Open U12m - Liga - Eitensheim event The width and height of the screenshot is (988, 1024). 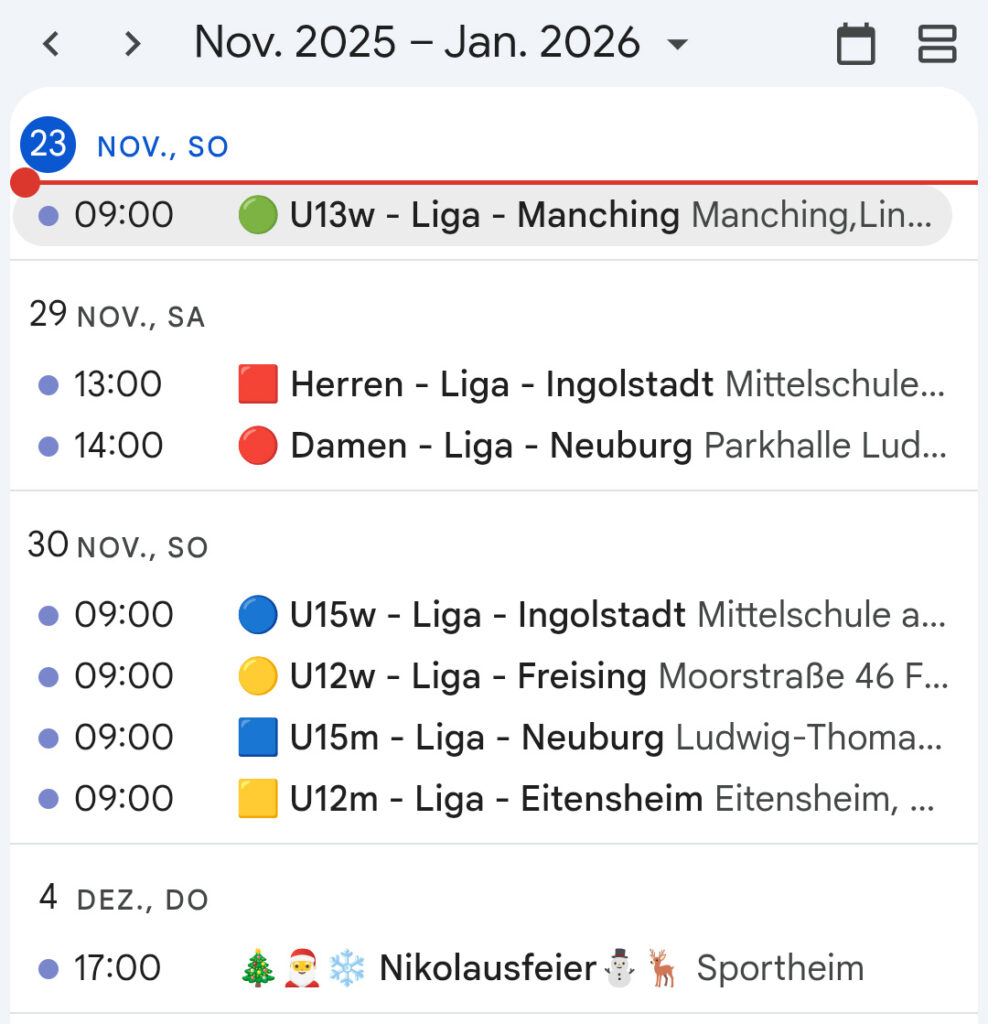pyautogui.click(x=496, y=799)
